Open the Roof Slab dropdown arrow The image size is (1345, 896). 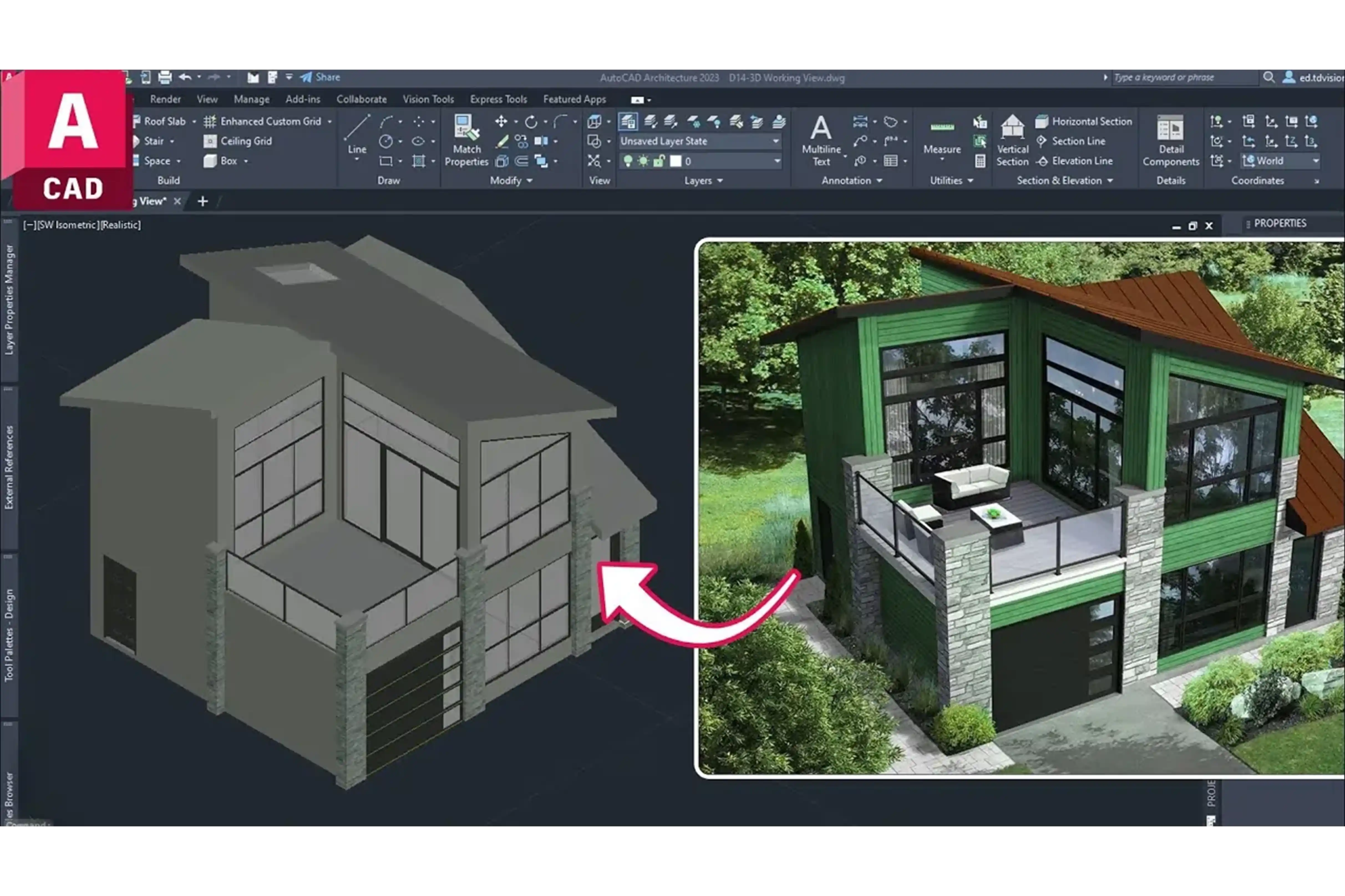(x=194, y=122)
